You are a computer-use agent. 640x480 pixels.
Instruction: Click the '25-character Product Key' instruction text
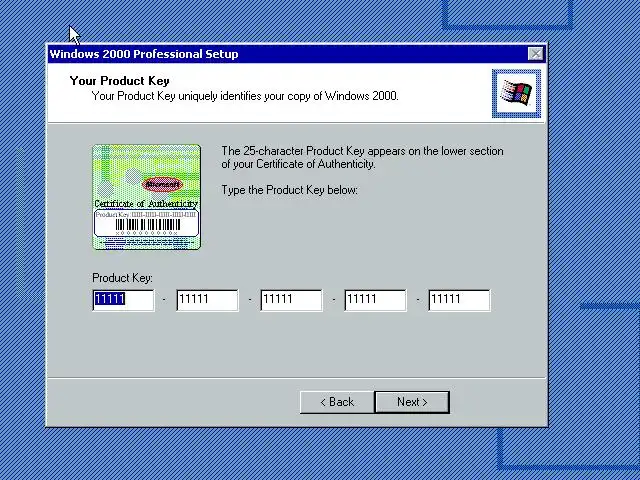click(362, 158)
